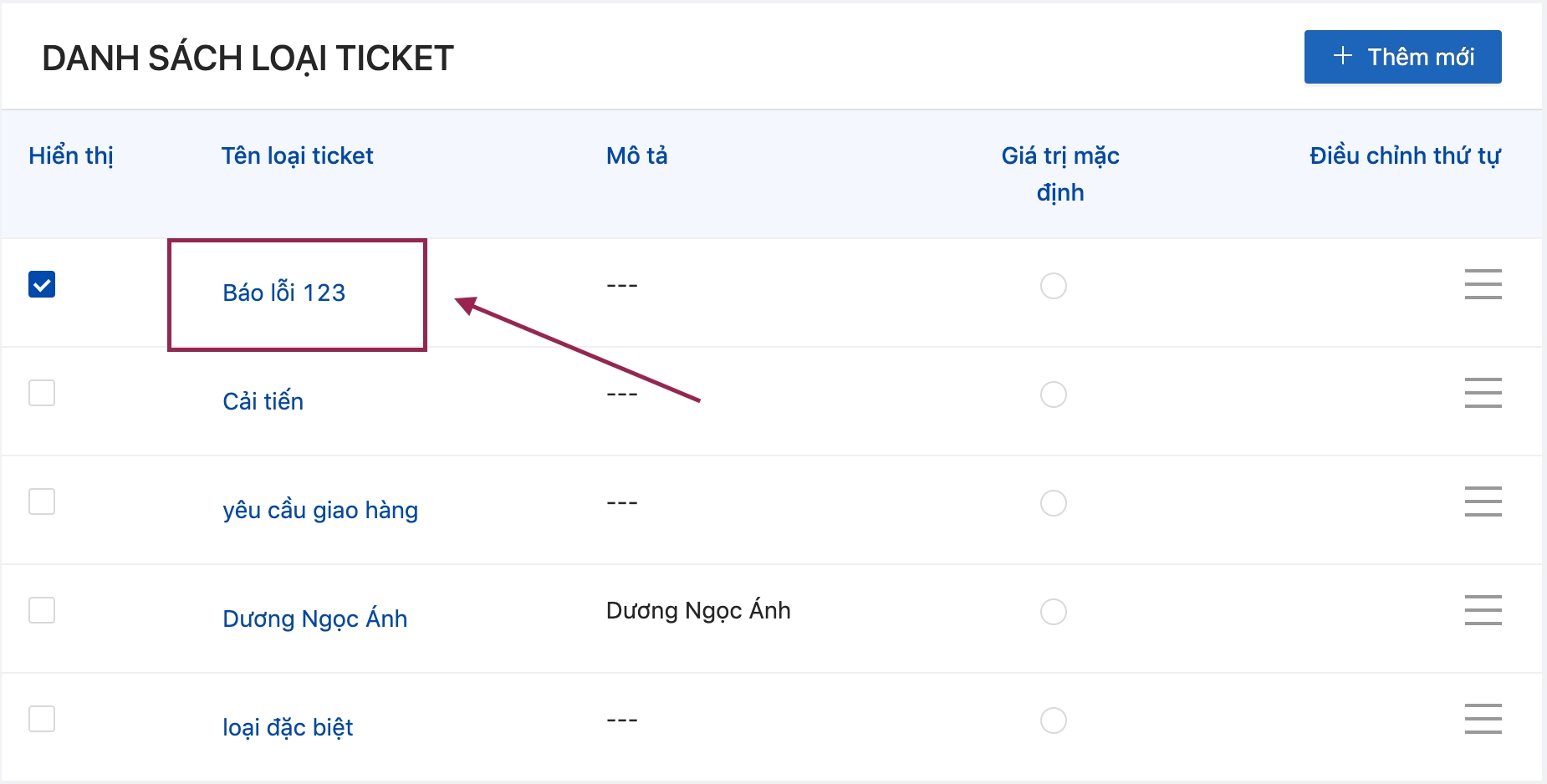Select default radio for yêu cầu giao hàng
The height and width of the screenshot is (784, 1547).
pos(1053,503)
